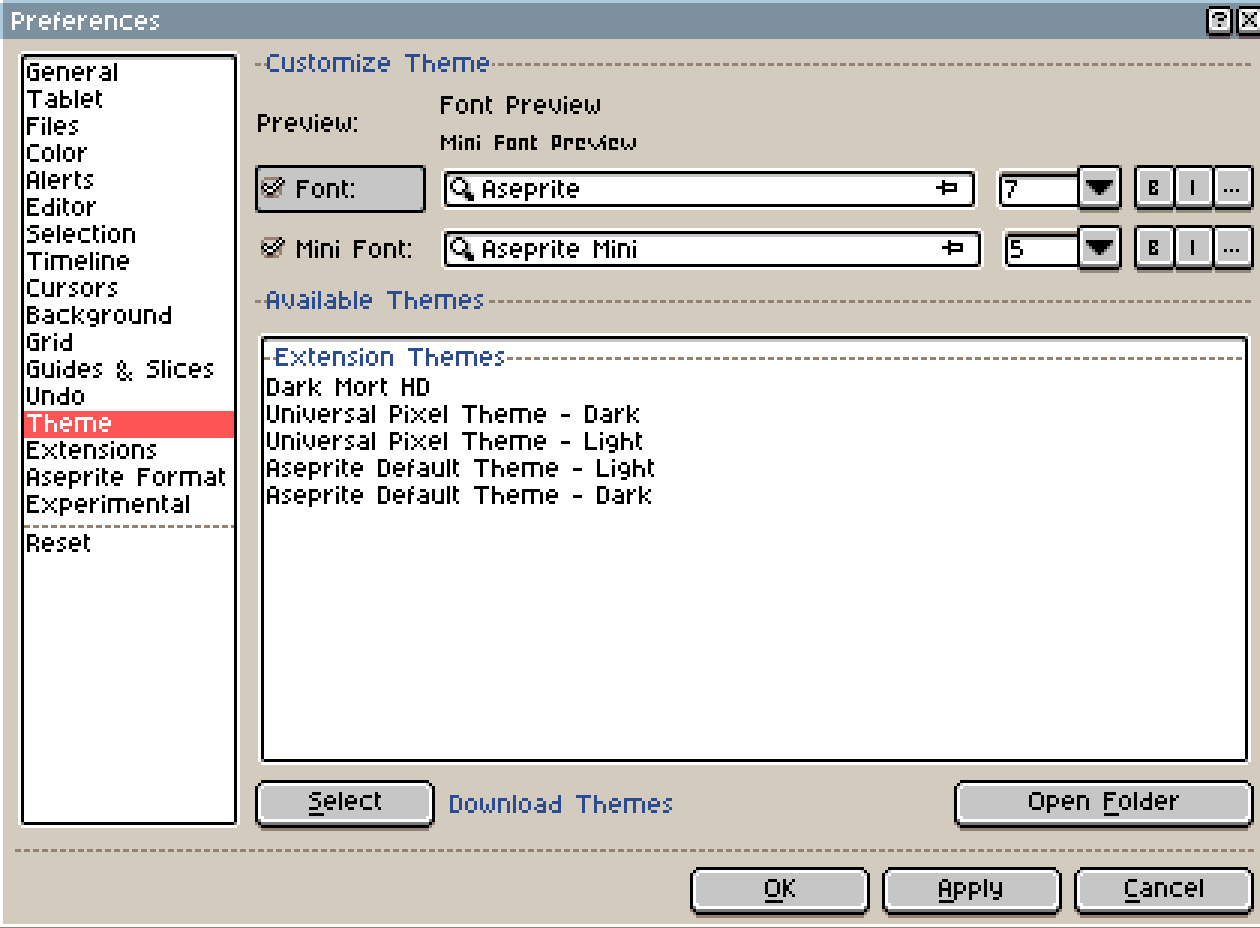Click the Mini Font size value 5 field
1260x928 pixels.
click(1039, 249)
